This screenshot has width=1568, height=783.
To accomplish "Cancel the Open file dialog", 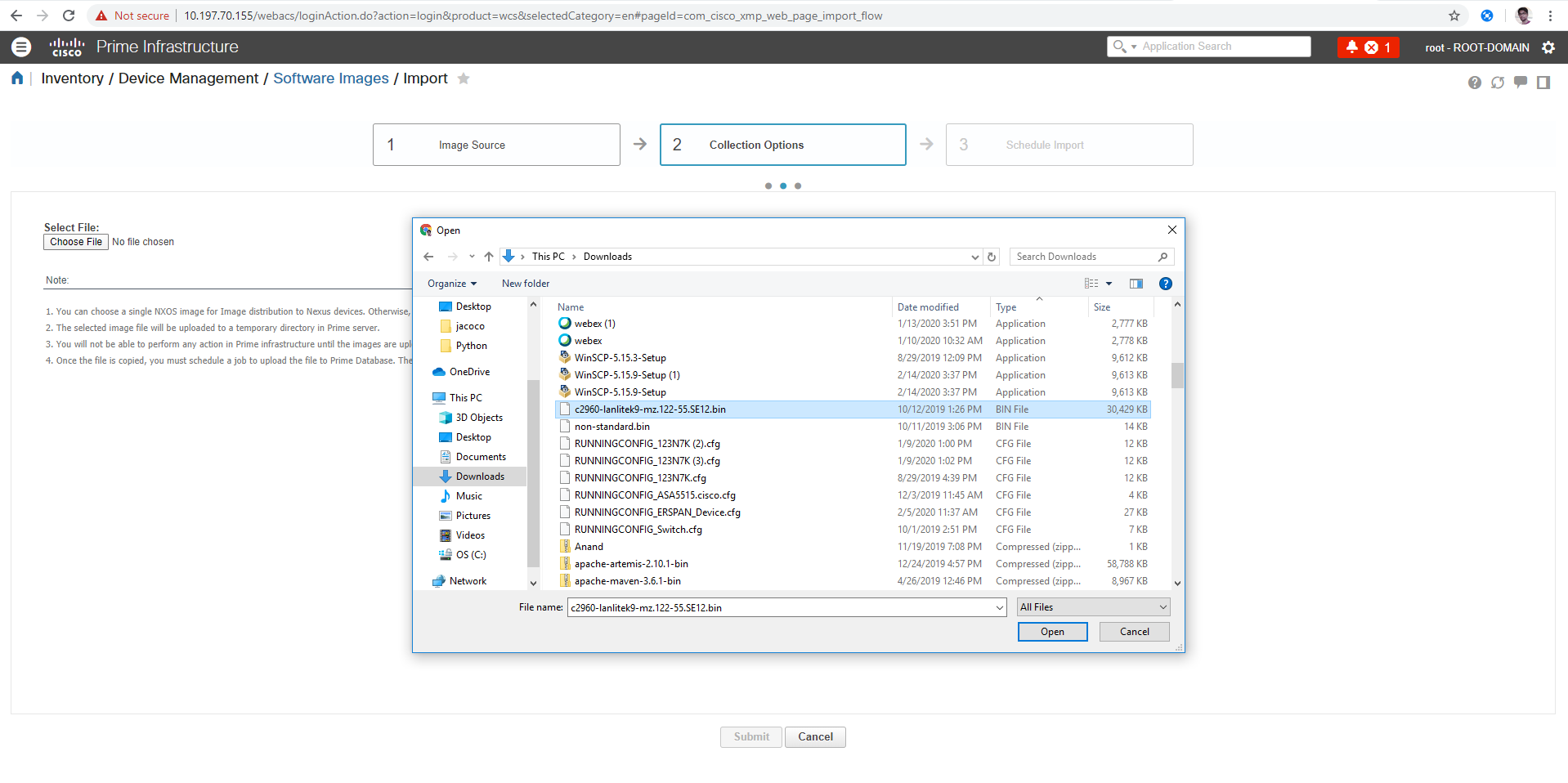I will coord(1134,632).
